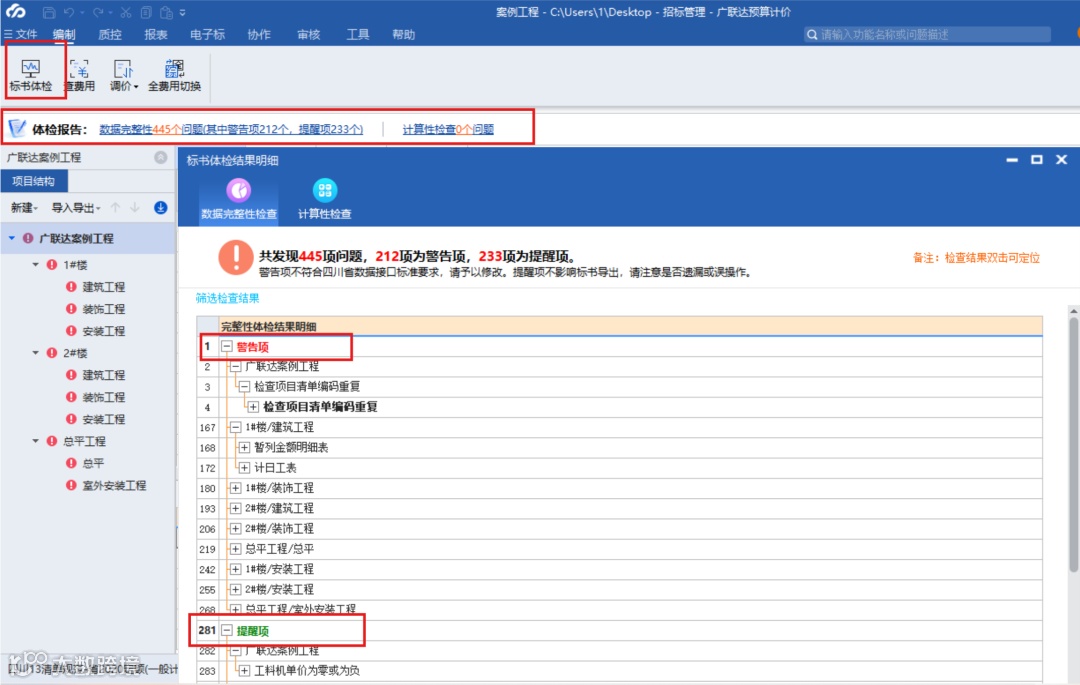Switch to the 电子标 ribbon tab

(207, 34)
